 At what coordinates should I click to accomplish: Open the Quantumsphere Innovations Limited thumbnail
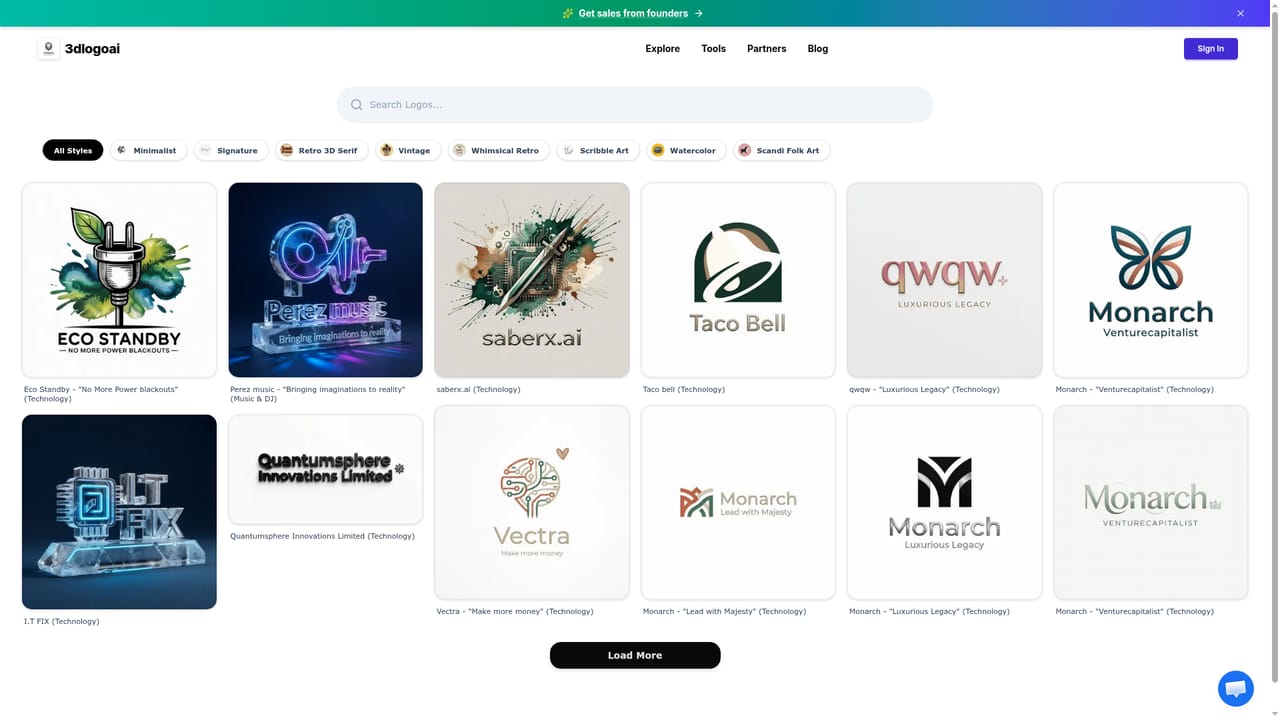point(326,469)
